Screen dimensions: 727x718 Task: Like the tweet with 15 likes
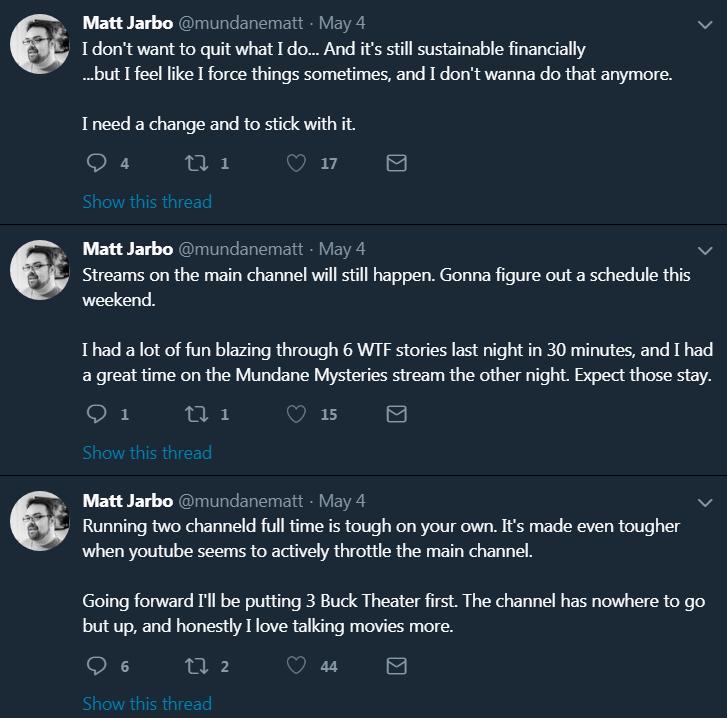pos(296,414)
